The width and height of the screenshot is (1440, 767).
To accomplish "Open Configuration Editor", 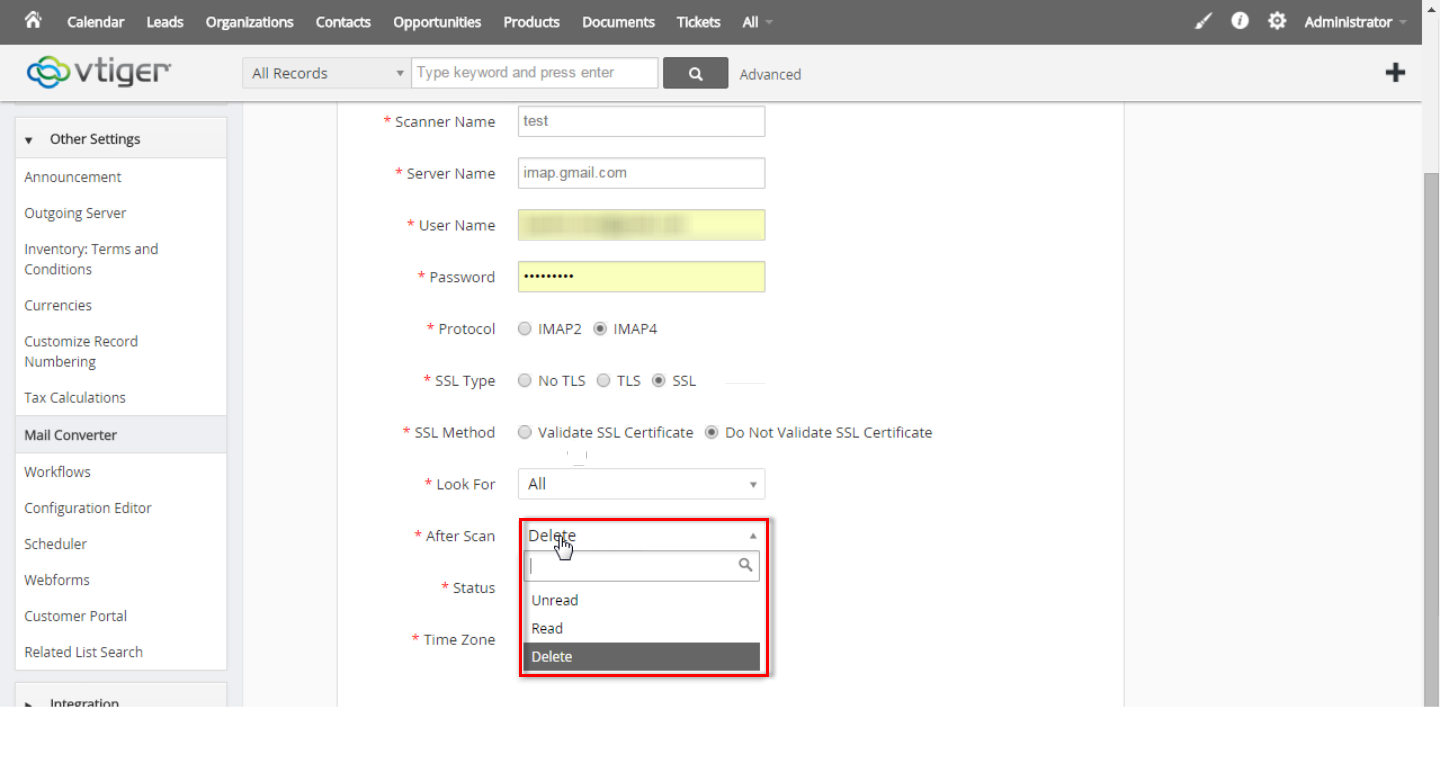I will 88,508.
